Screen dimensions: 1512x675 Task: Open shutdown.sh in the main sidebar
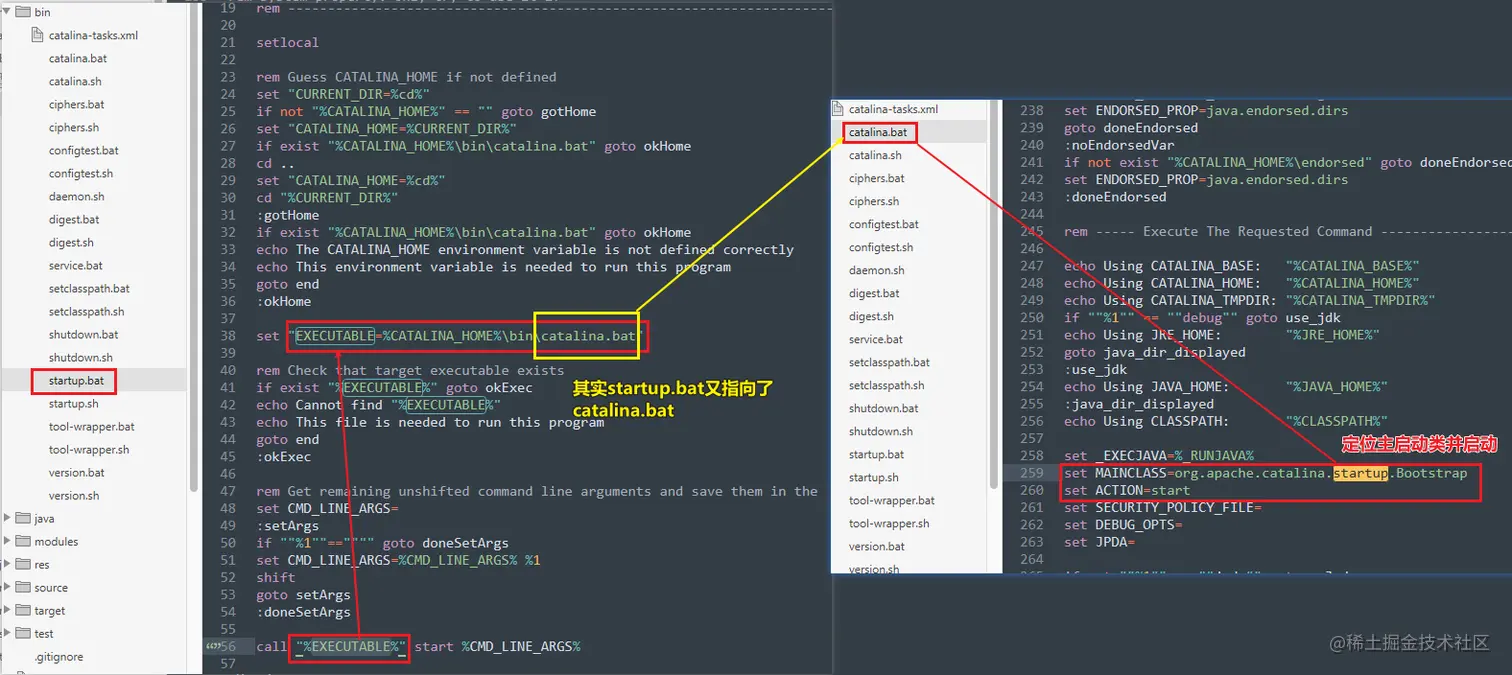point(81,358)
